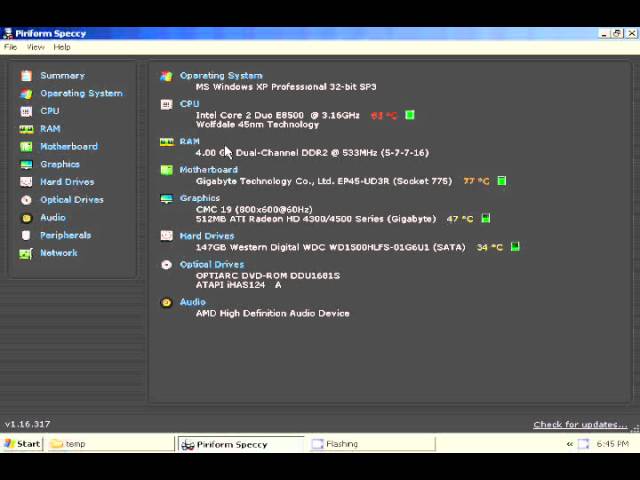Click the Audio speaker icon in sidebar

26,218
